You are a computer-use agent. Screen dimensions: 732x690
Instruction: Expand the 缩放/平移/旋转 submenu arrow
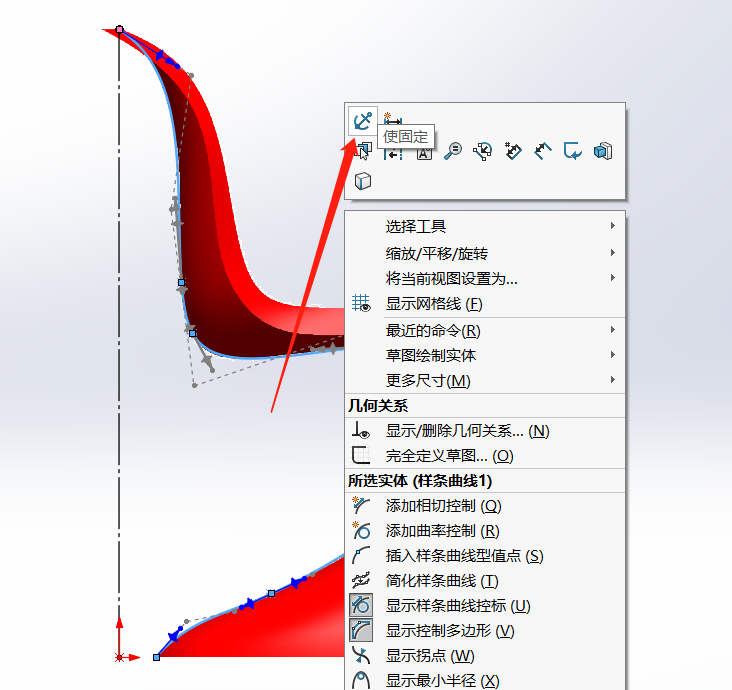coord(612,253)
